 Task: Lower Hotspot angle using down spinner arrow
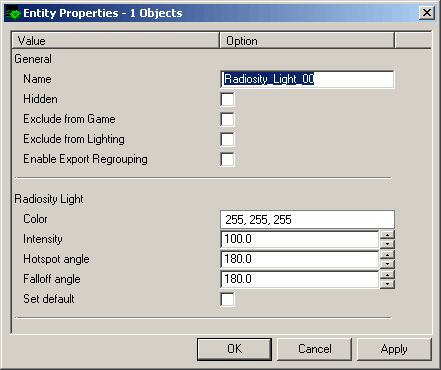pos(387,264)
